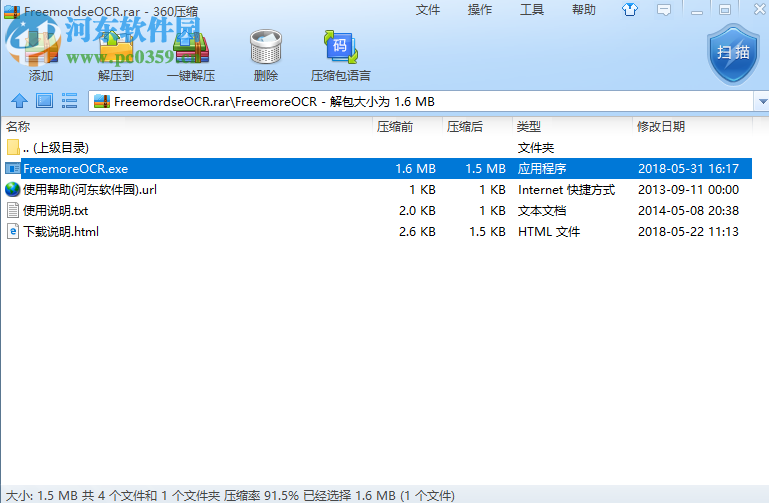
Task: Click the HTML 文件 type cell
Action: [x=549, y=231]
